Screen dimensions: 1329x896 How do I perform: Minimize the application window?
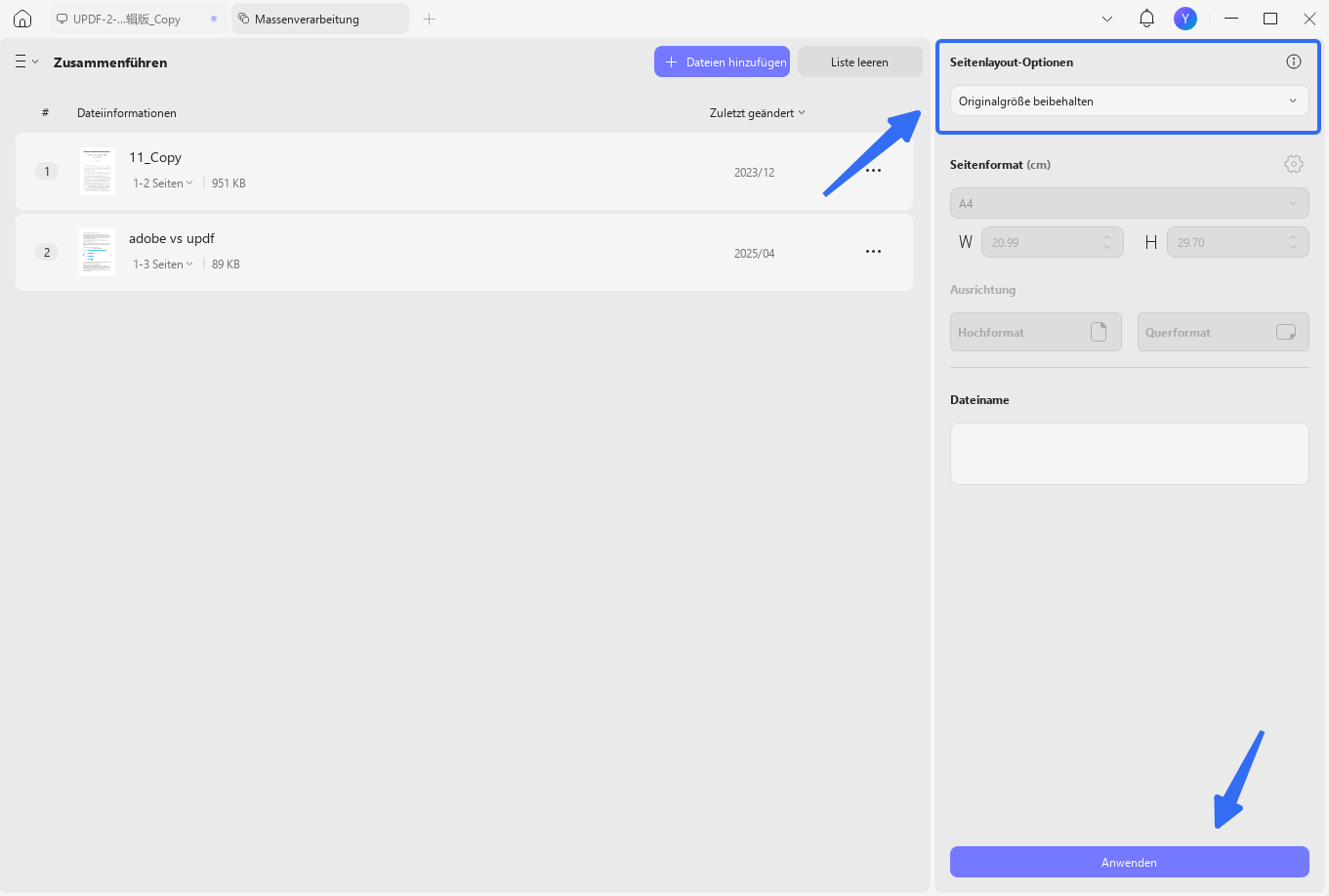pos(1231,19)
